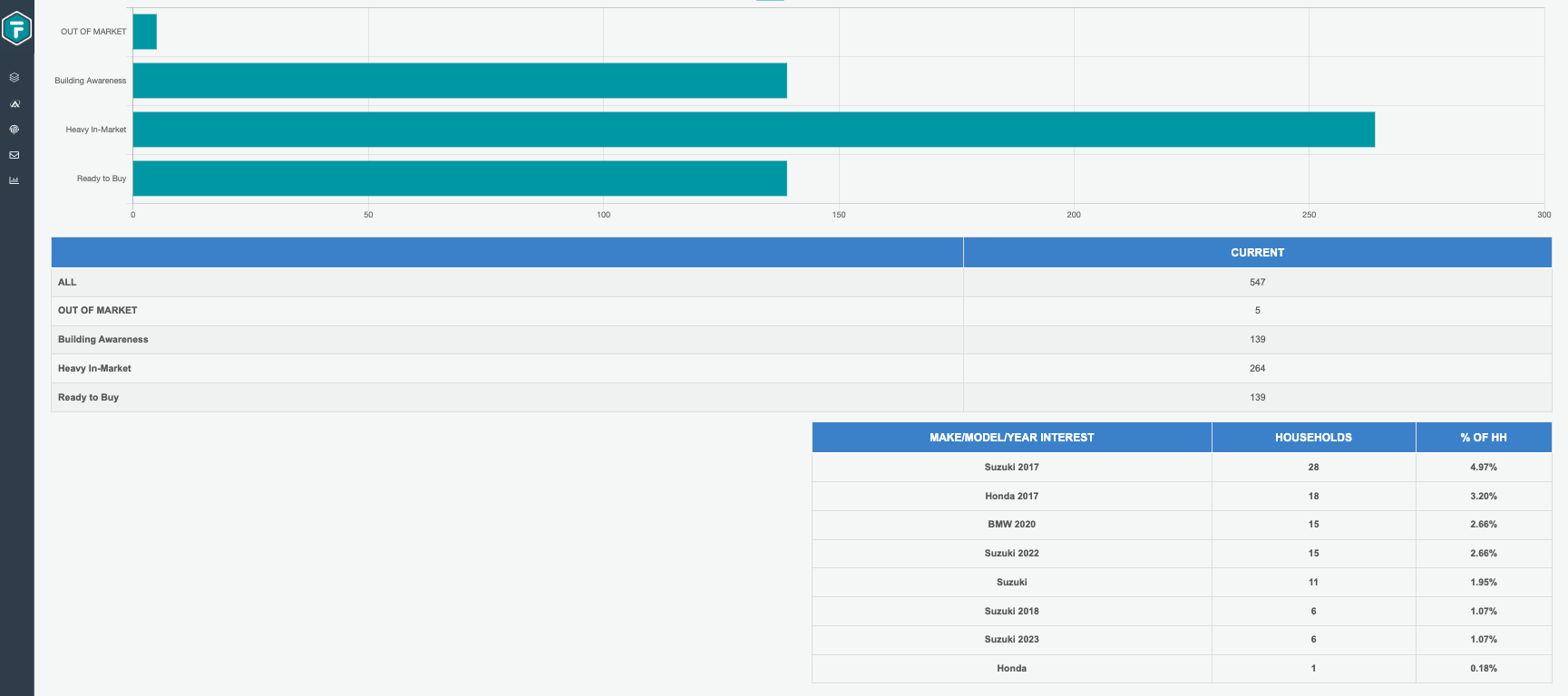
Task: Click the Building Awareness chart bar
Action: [459, 81]
